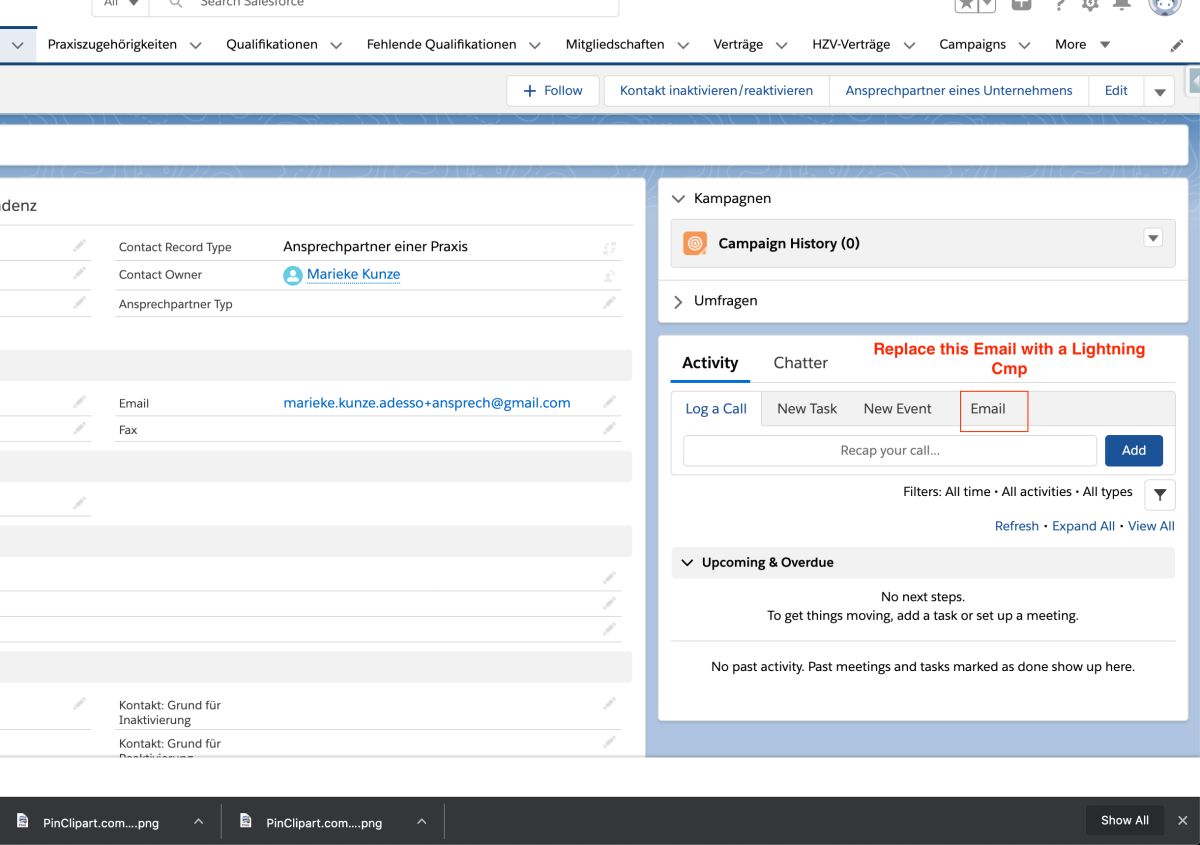Expand the Umfragen section
Viewport: 1200px width, 845px height.
(679, 301)
